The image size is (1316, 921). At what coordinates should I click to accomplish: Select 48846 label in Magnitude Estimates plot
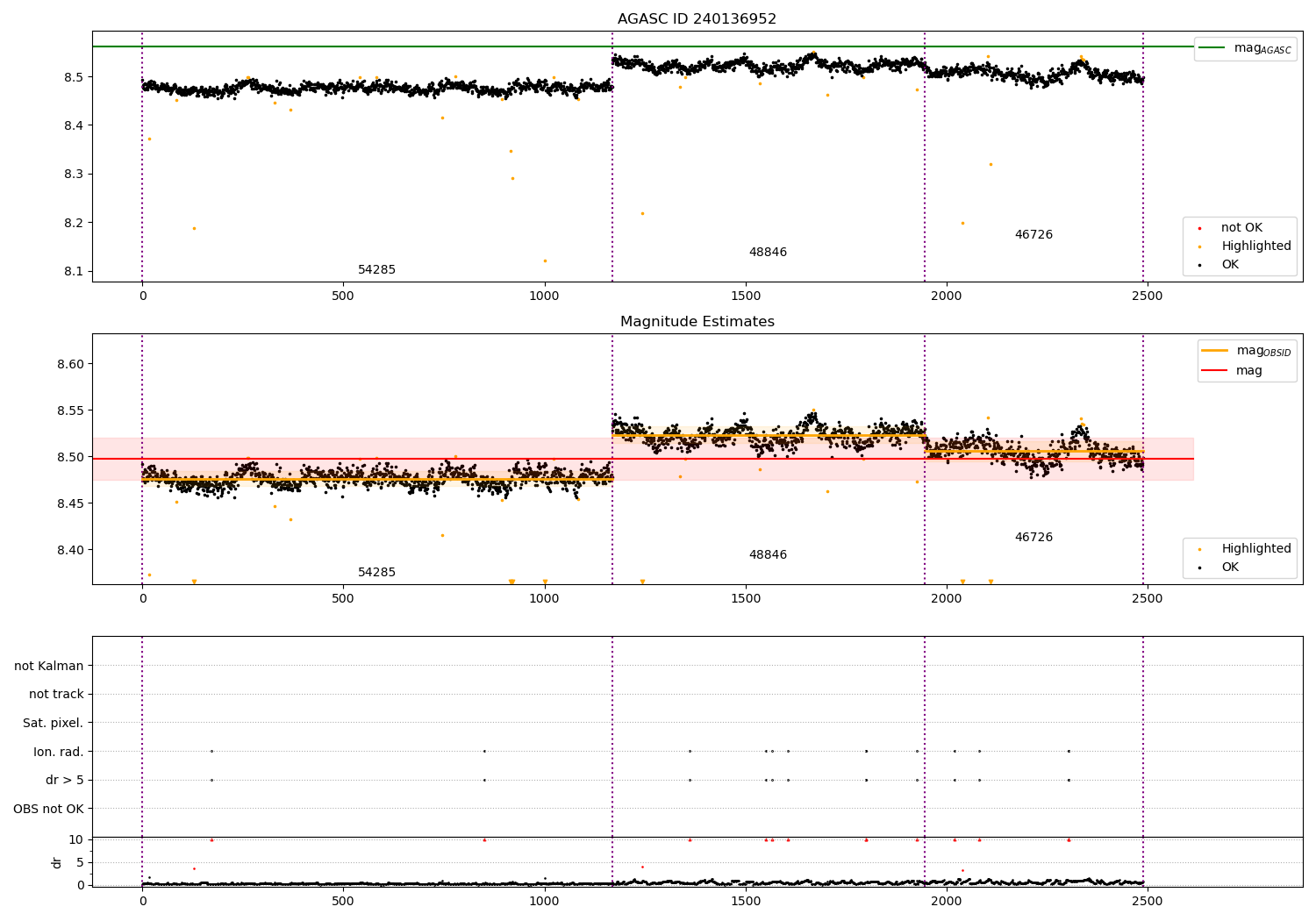[768, 555]
